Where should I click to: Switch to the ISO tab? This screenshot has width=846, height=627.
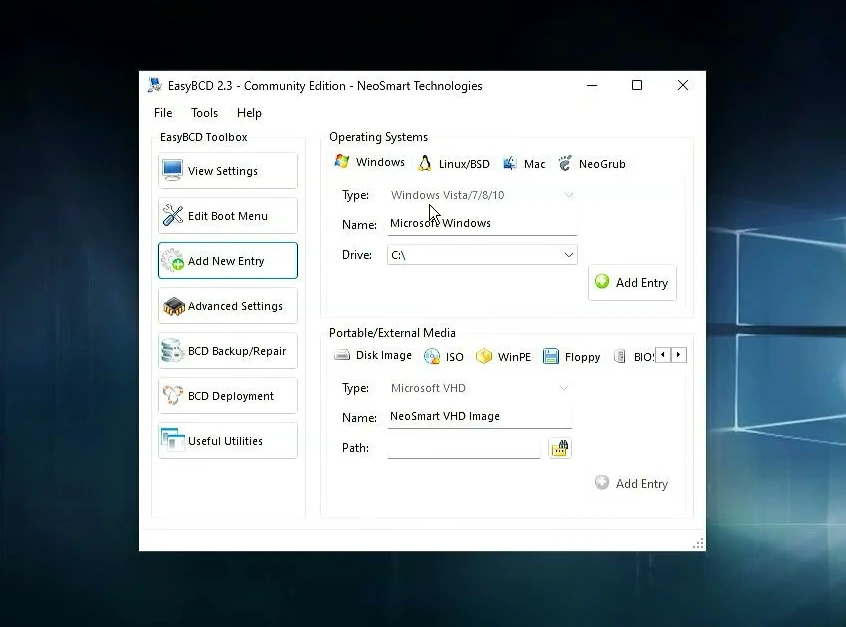(x=444, y=357)
